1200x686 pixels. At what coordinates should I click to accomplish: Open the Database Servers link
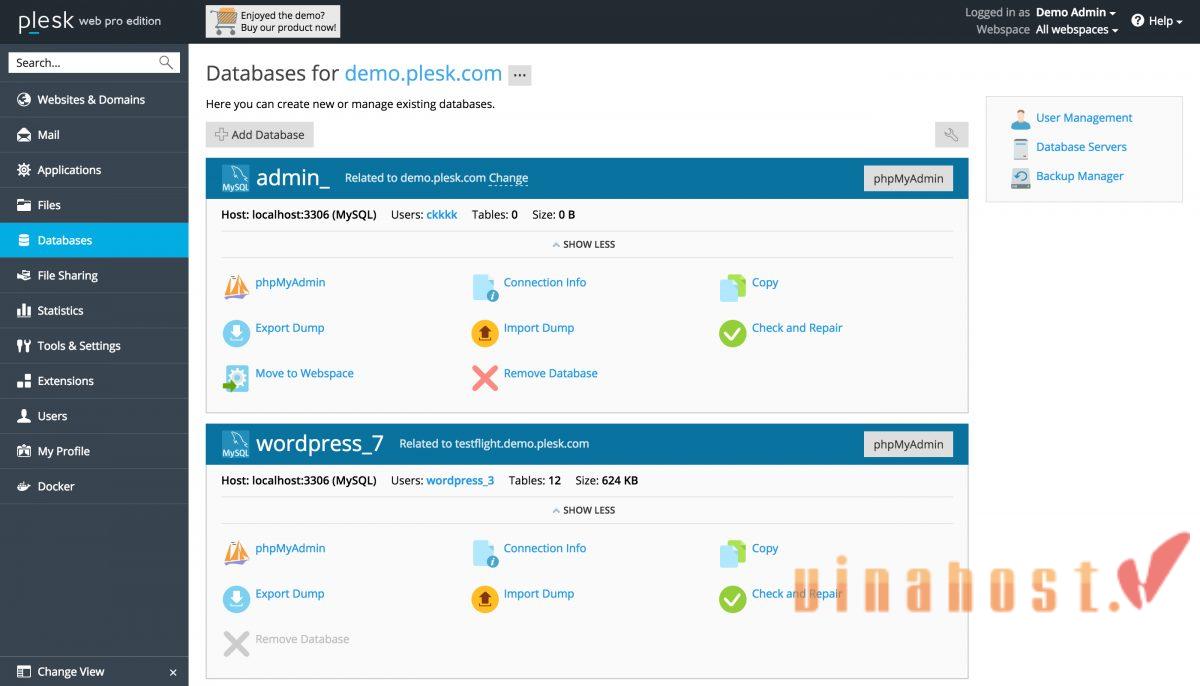(1081, 147)
